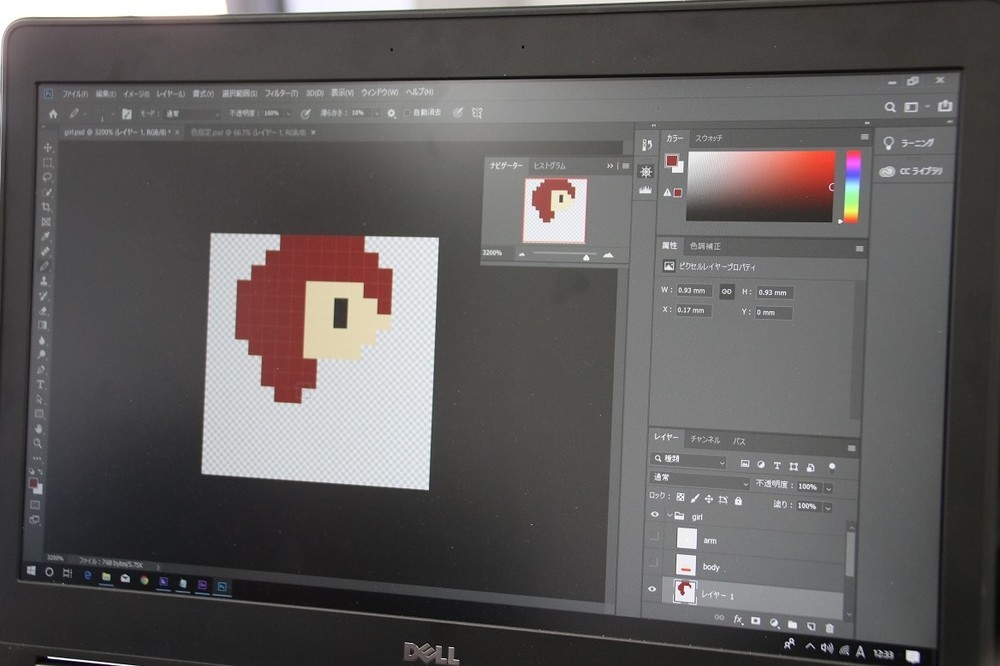The height and width of the screenshot is (666, 1000).
Task: Select the Lasso tool
Action: (x=47, y=177)
